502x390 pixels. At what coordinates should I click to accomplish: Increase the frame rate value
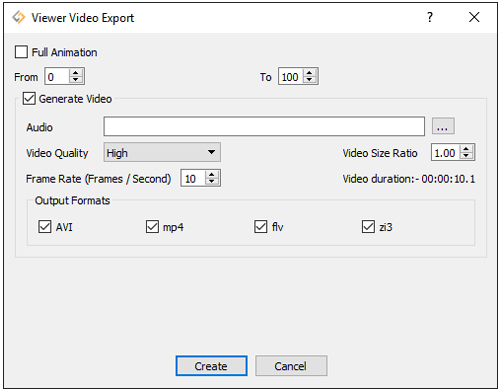[212, 175]
